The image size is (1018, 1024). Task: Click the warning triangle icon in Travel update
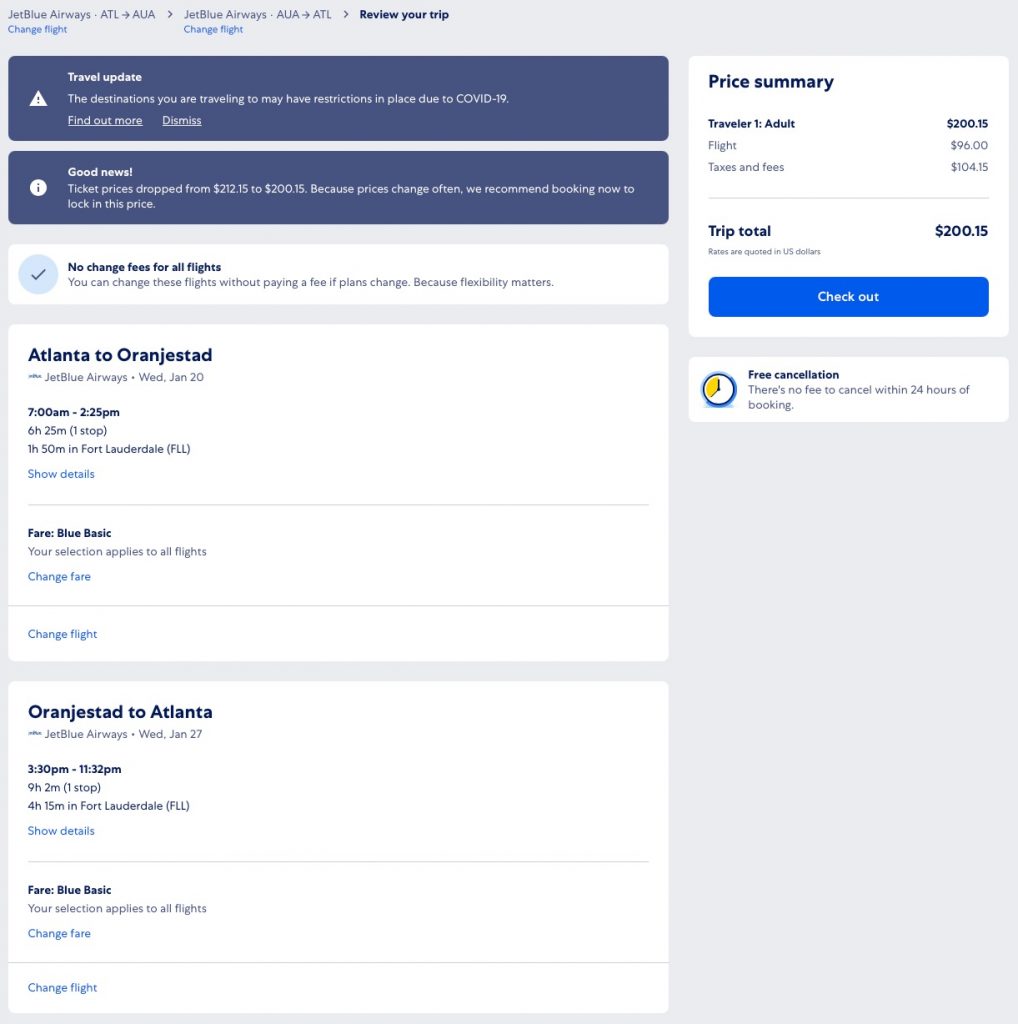pyautogui.click(x=38, y=98)
